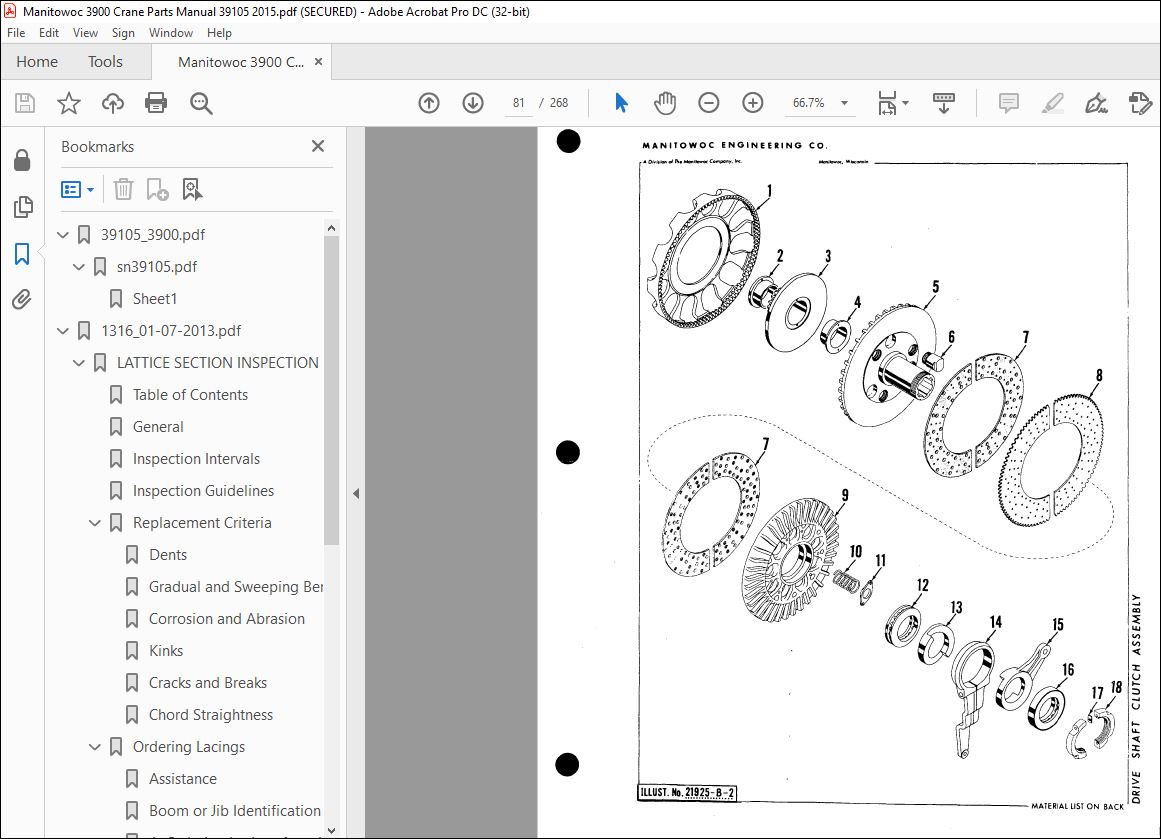Add new bookmark icon
Screen dimensions: 1161x839
157,190
